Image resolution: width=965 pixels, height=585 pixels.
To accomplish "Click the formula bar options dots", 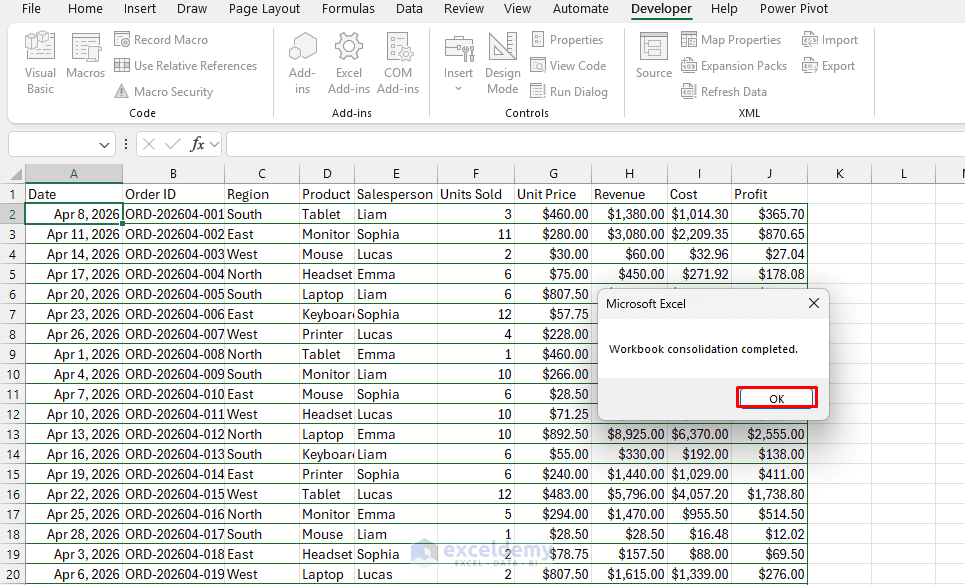I will [126, 145].
